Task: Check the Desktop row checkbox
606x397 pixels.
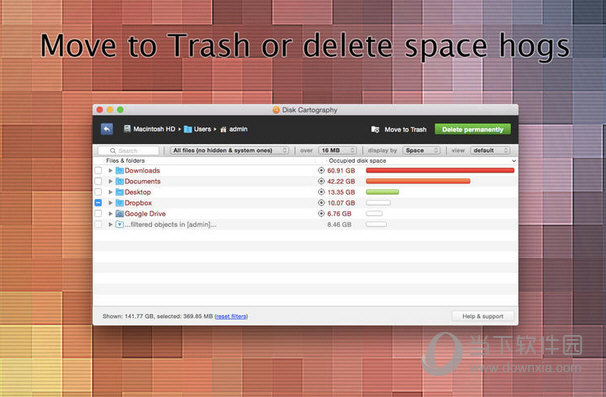Action: (98, 192)
